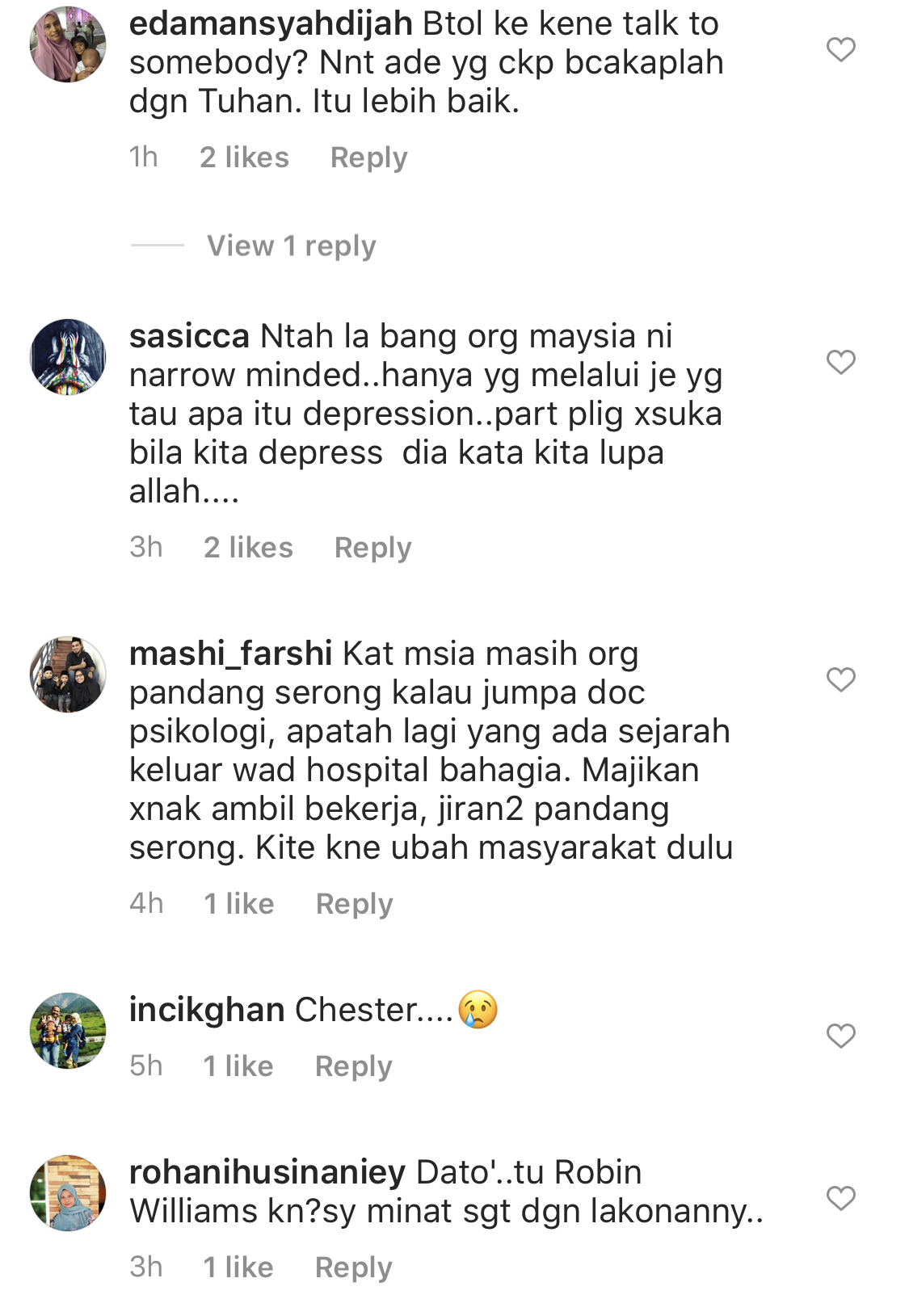Open edamansyahdijah's profile picture
Screen dimensions: 909x1316
coord(68,44)
